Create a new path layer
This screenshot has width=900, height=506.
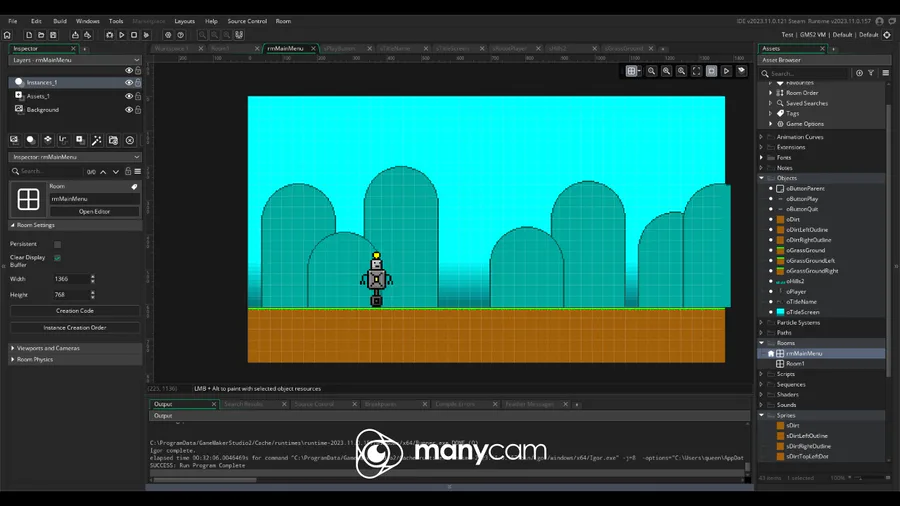pyautogui.click(x=64, y=140)
